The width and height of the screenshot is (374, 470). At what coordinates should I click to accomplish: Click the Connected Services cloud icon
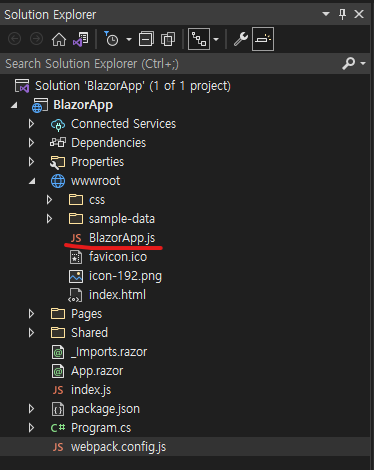pos(58,124)
